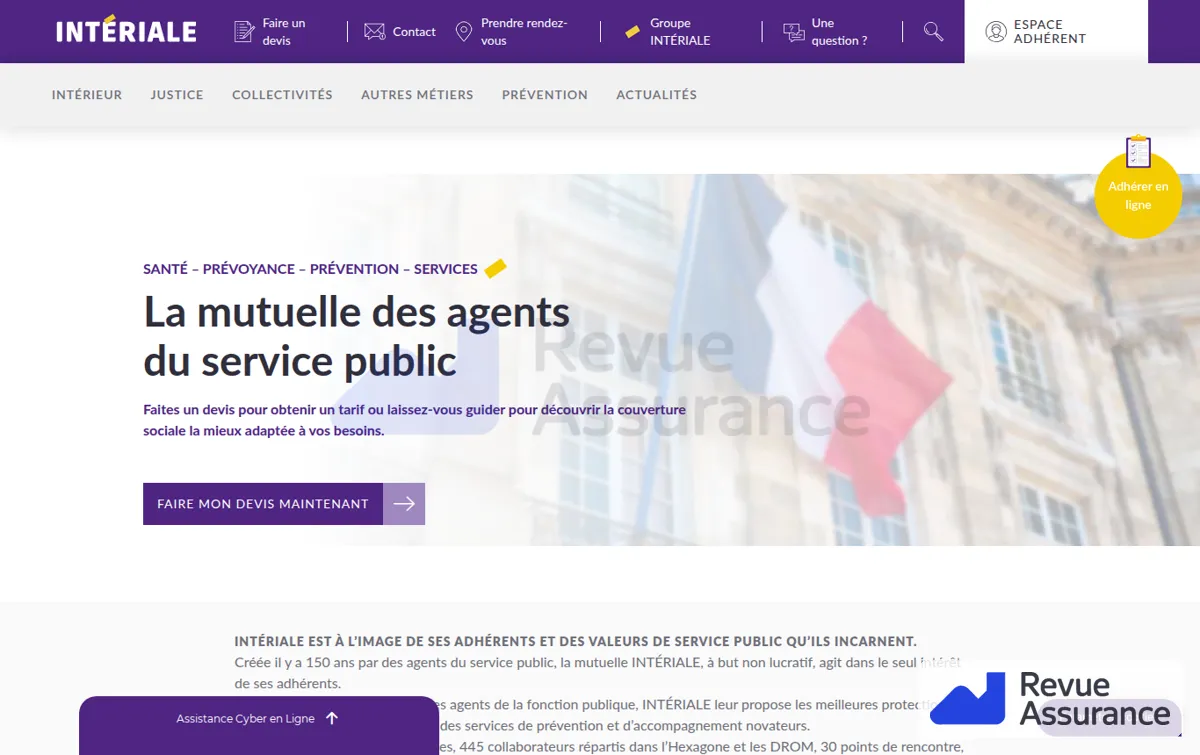Expand the Assistance Cyber en Ligne panel
The image size is (1200, 755).
259,725
